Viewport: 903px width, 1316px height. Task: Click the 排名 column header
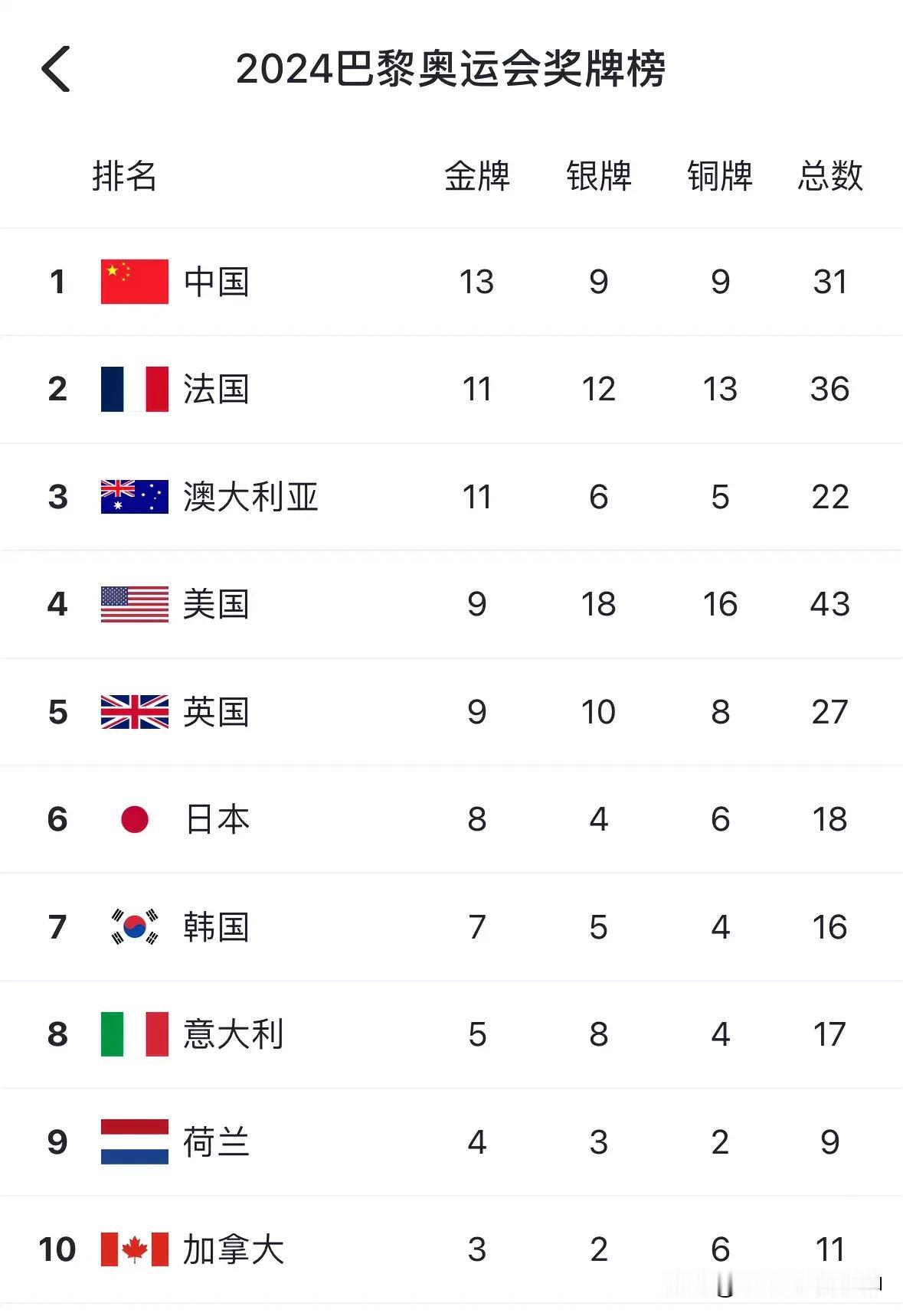(124, 176)
